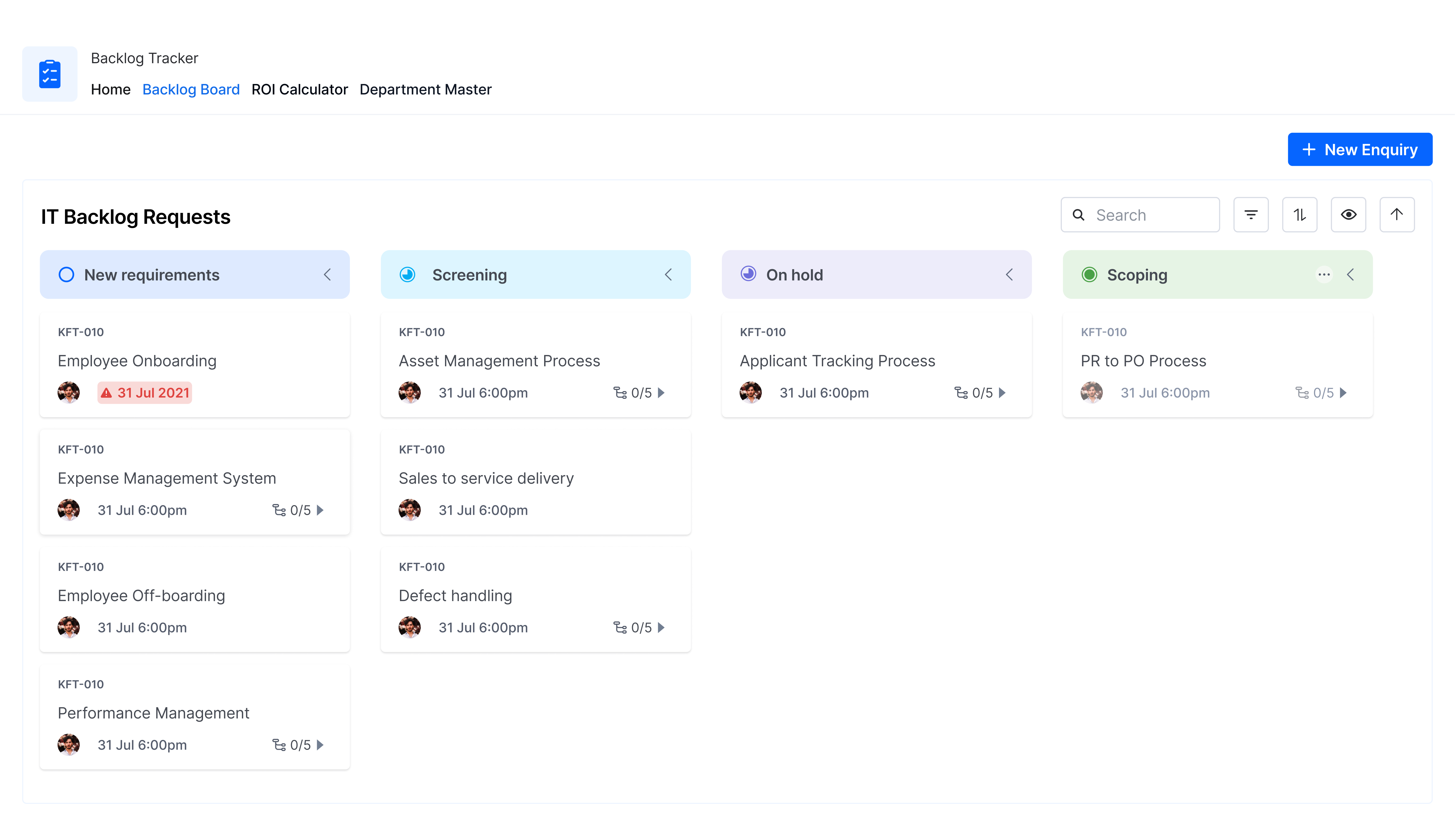Image resolution: width=1456 pixels, height=838 pixels.
Task: Click the sort icon beside the filter
Action: point(1300,214)
